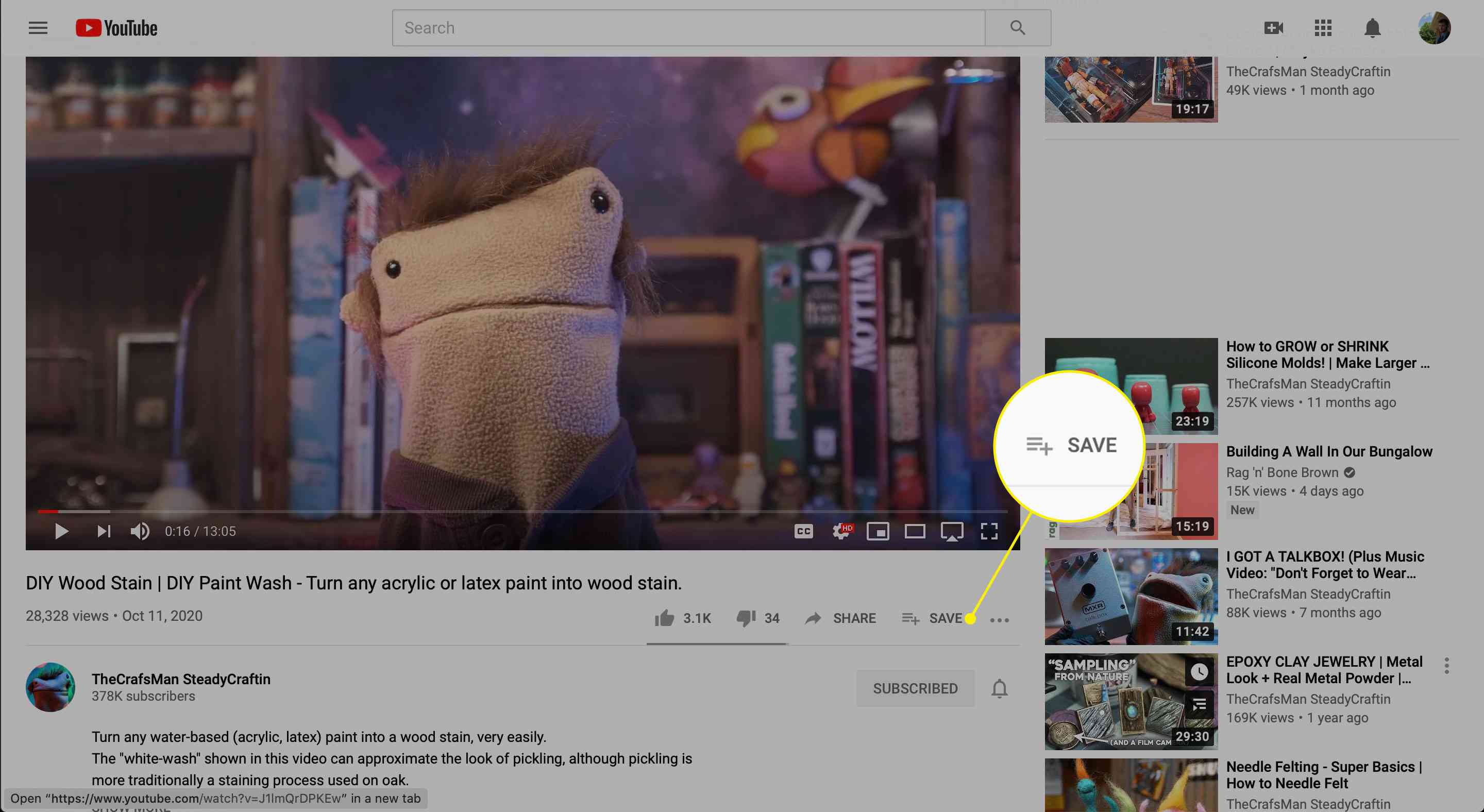The width and height of the screenshot is (1484, 812).
Task: Switch to theater mode
Action: (x=915, y=531)
